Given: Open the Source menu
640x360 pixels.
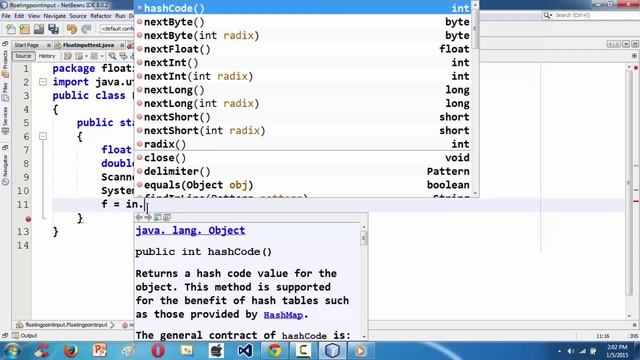Looking at the screenshot, I should [78, 16].
